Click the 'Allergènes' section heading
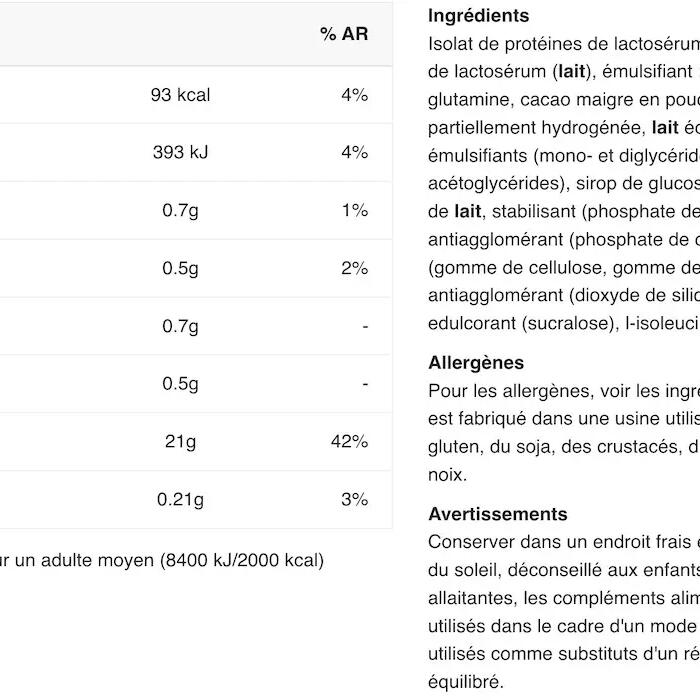 point(476,363)
